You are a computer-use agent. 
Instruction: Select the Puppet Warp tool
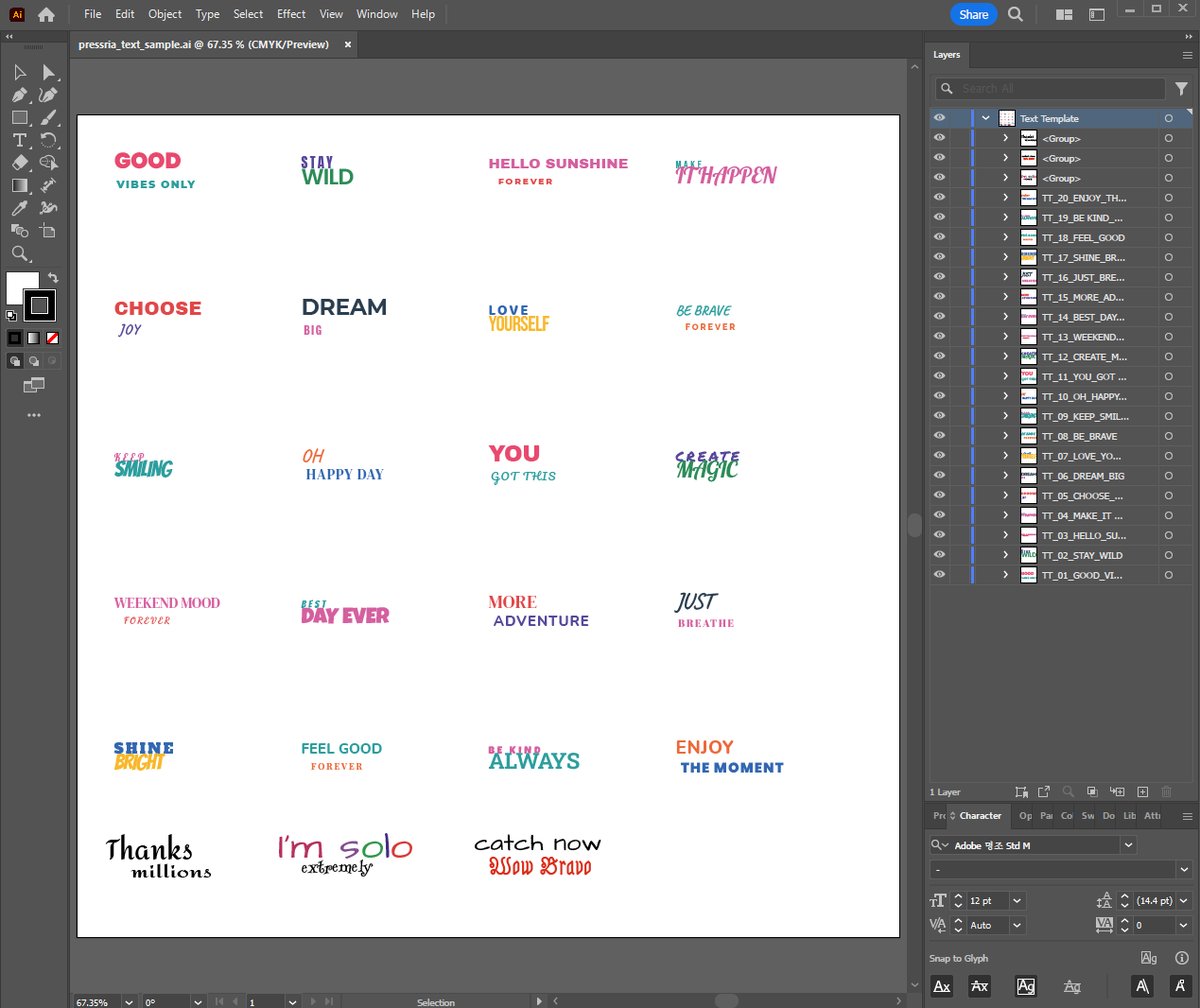point(48,208)
